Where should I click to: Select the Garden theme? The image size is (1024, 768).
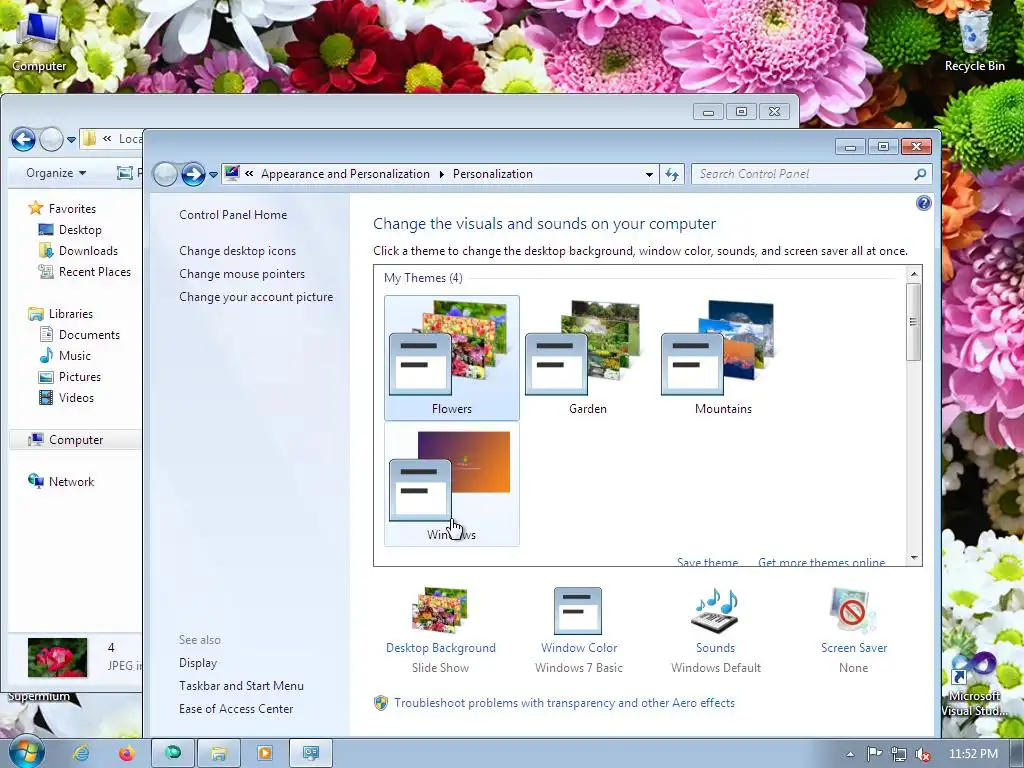(587, 357)
